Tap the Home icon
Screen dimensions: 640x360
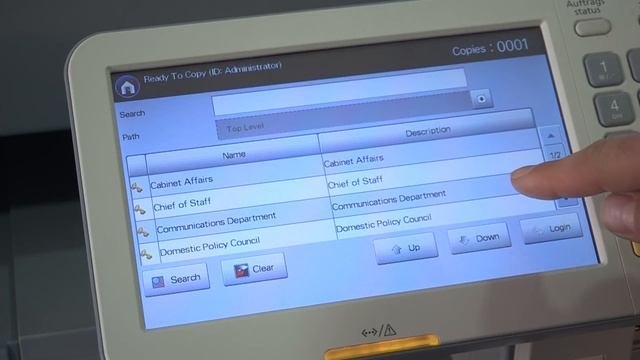127,87
